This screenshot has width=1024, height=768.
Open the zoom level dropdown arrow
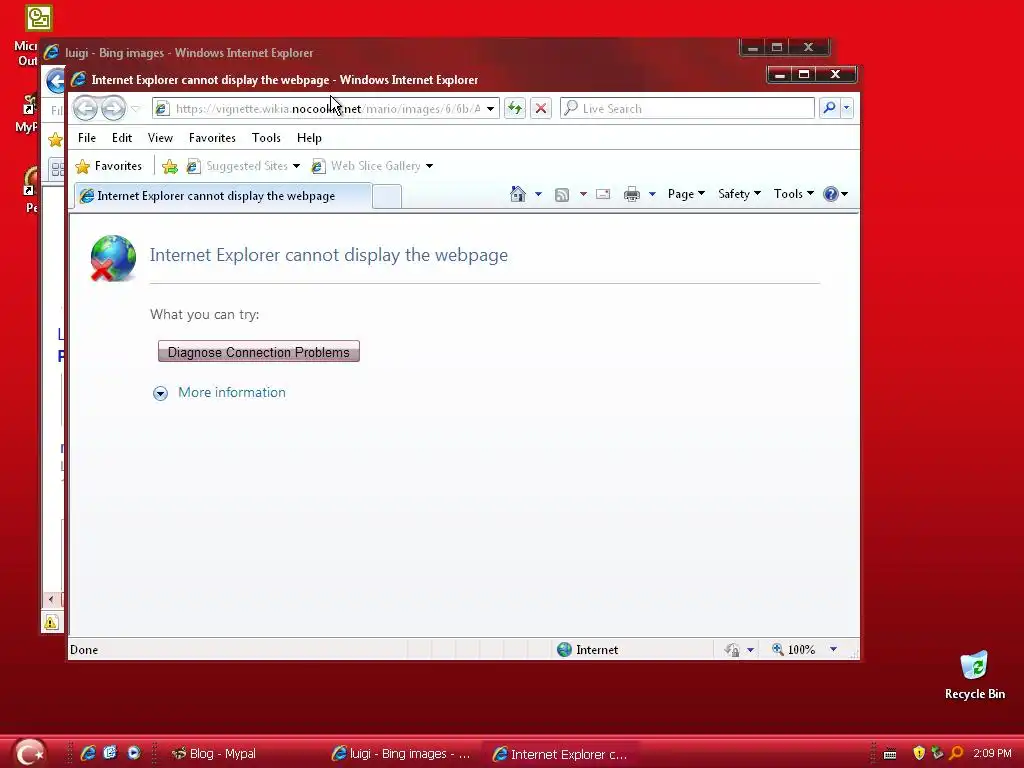833,650
